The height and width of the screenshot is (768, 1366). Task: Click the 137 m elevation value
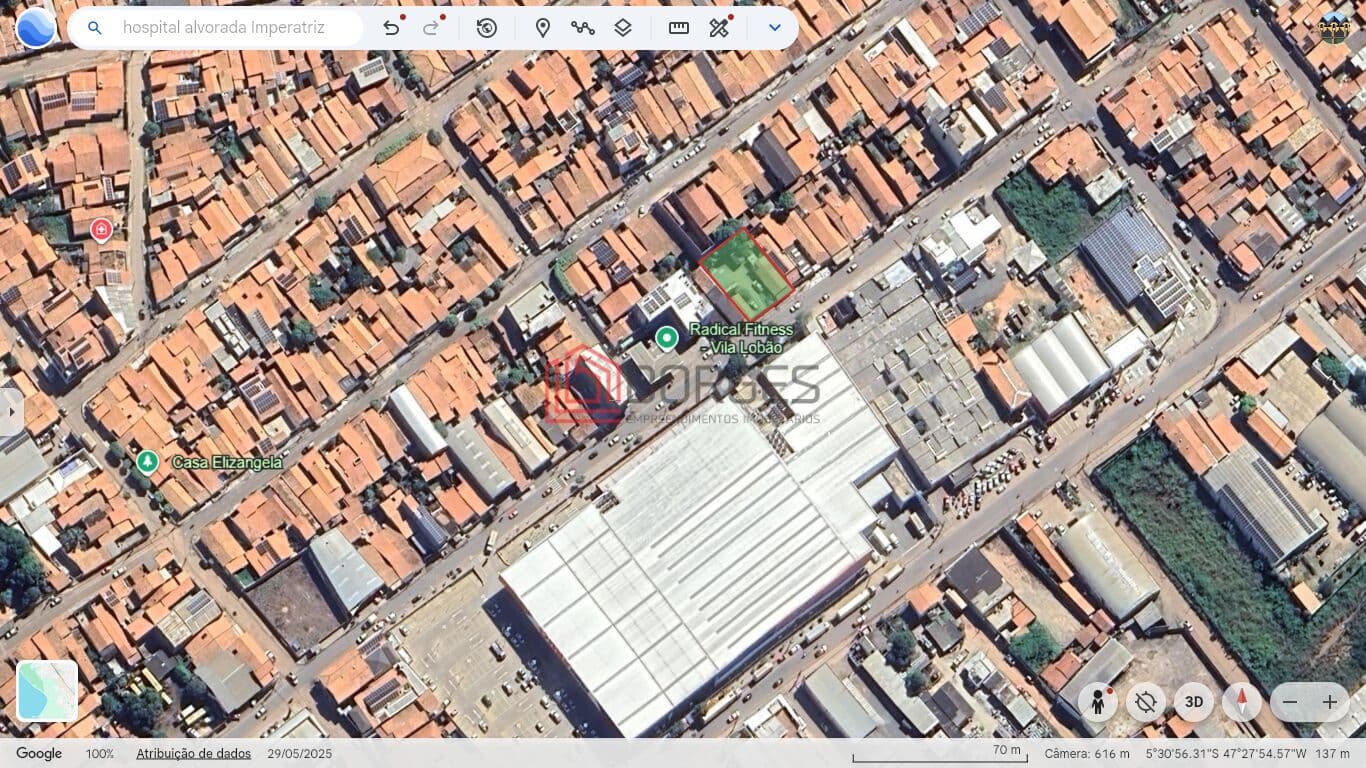pyautogui.click(x=1333, y=754)
